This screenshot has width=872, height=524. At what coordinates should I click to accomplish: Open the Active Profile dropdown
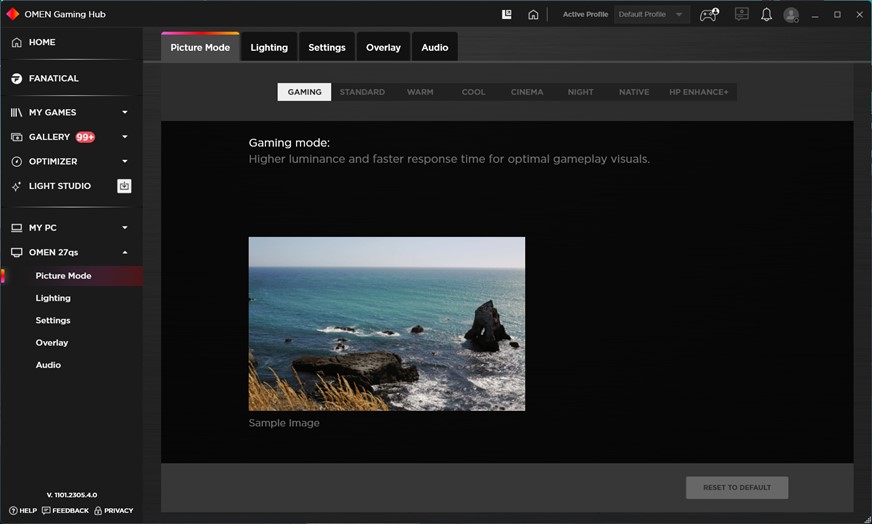point(651,15)
